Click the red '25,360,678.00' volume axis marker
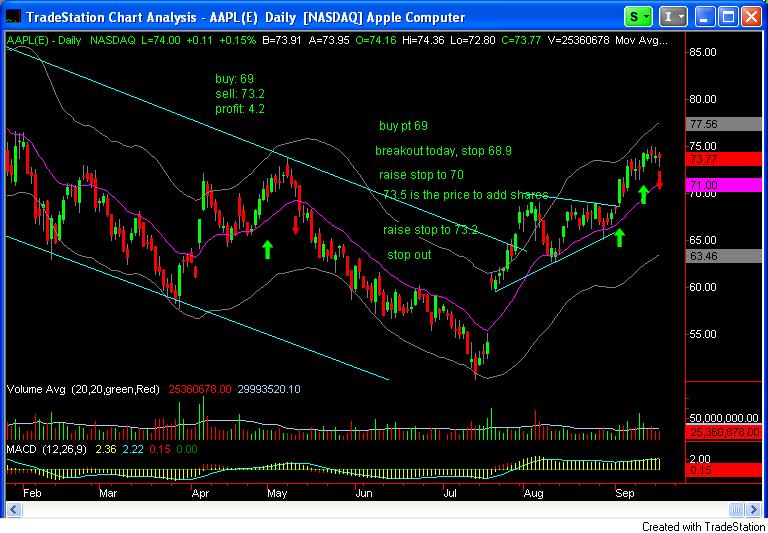Screen dimensions: 768x533 coord(726,432)
